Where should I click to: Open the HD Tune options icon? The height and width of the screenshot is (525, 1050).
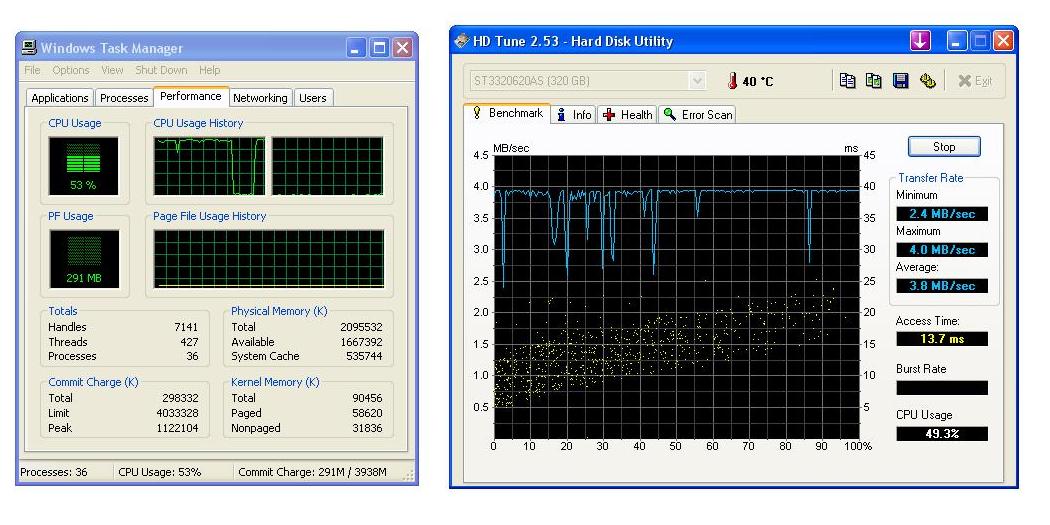click(x=927, y=80)
